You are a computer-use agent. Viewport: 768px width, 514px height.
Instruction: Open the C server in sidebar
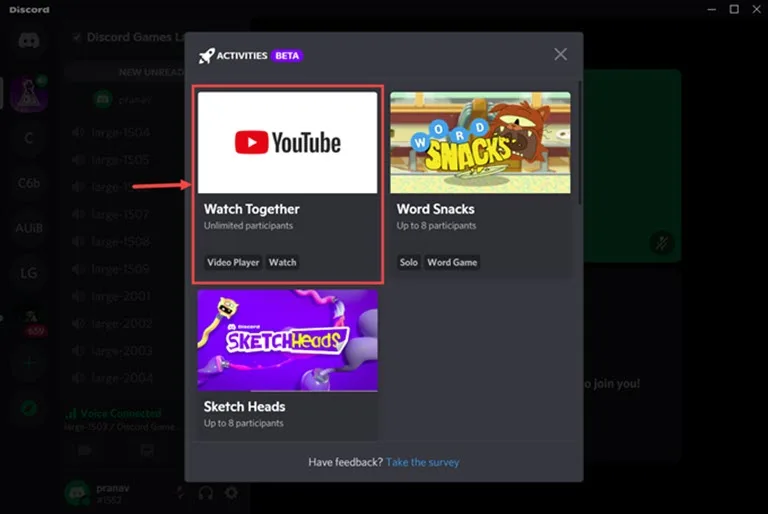(29, 138)
